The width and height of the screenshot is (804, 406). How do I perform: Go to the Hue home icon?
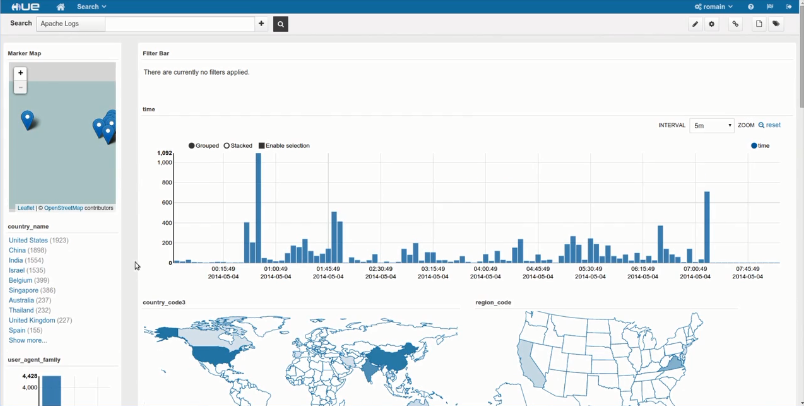click(x=61, y=7)
